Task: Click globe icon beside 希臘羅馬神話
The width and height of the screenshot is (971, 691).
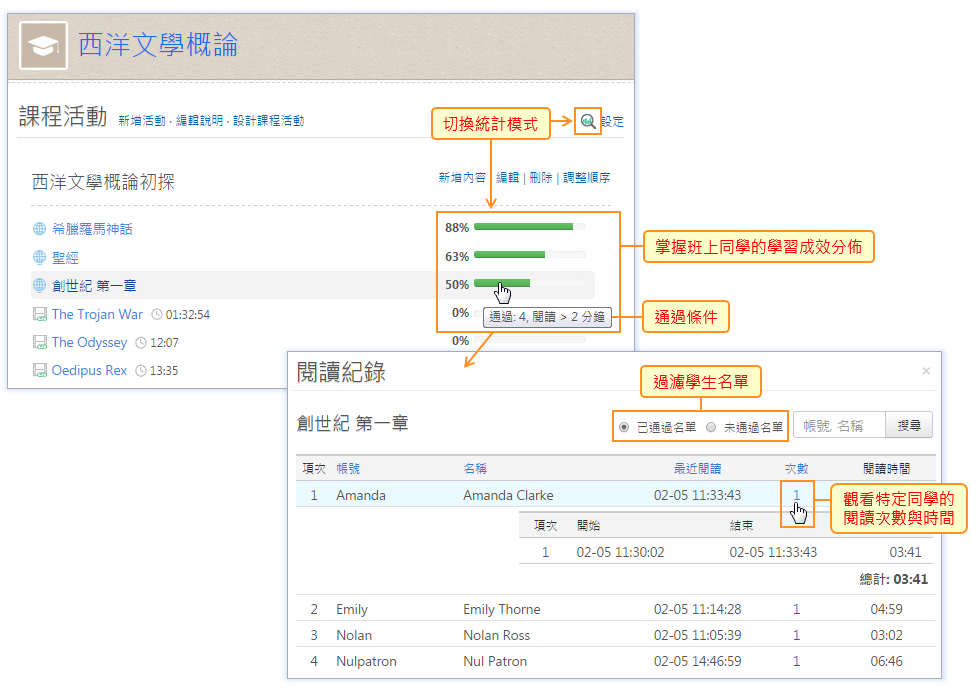Action: tap(39, 229)
